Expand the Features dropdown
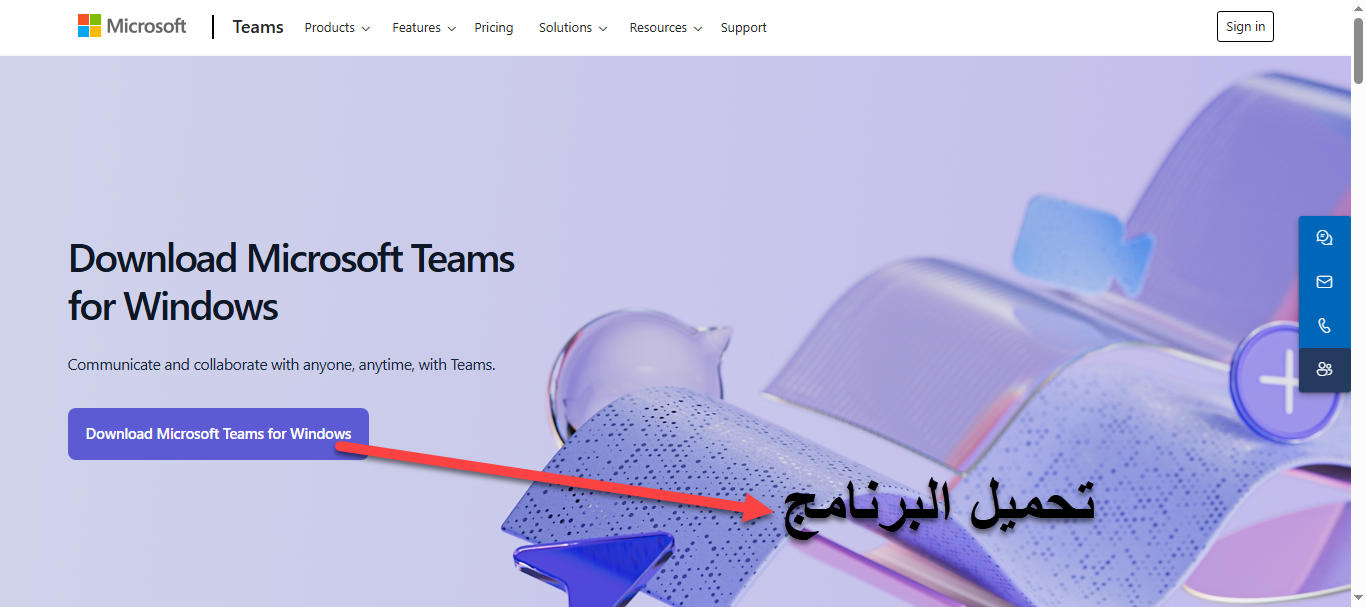The height and width of the screenshot is (607, 1366). click(x=424, y=28)
